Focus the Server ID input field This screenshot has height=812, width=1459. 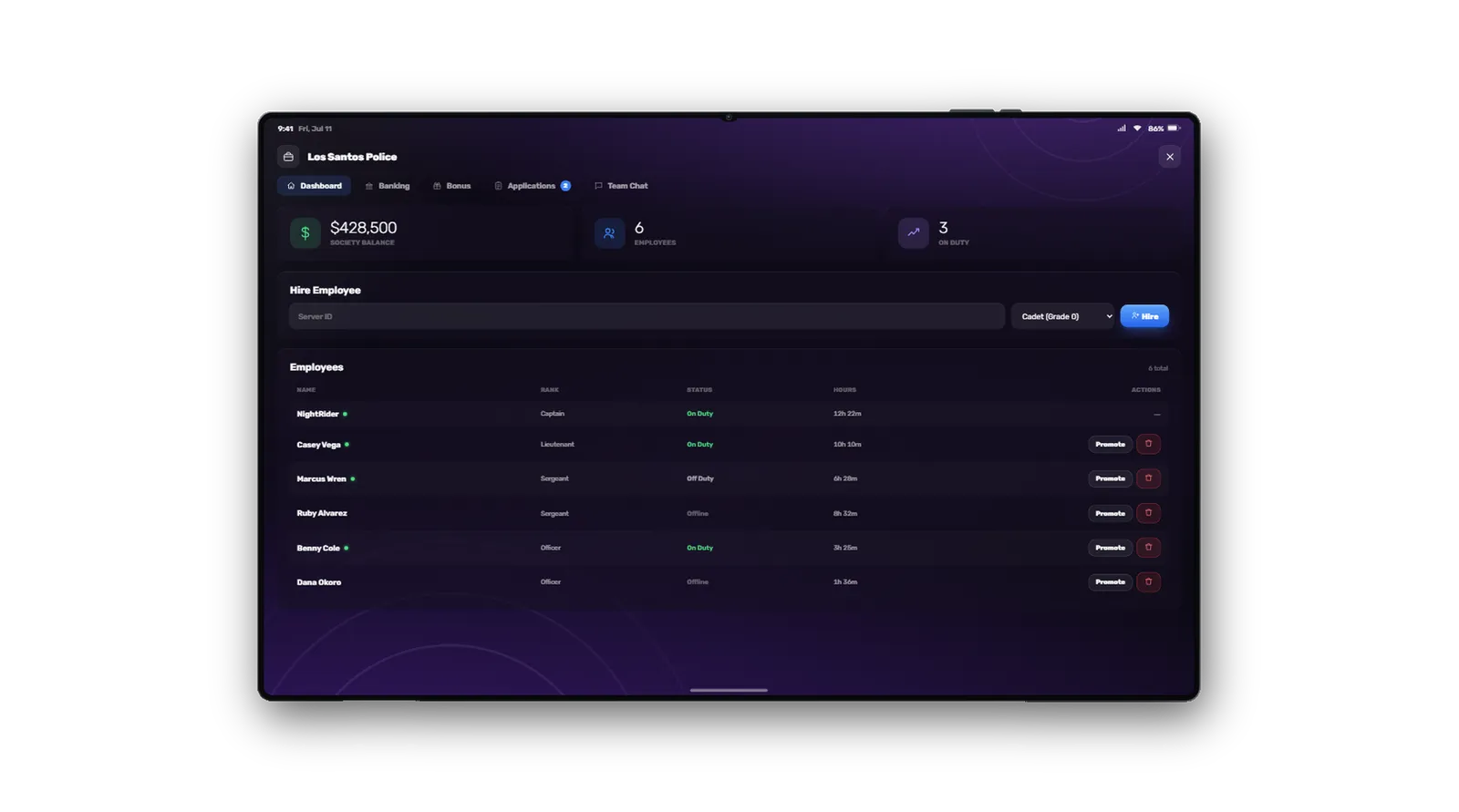(x=647, y=316)
